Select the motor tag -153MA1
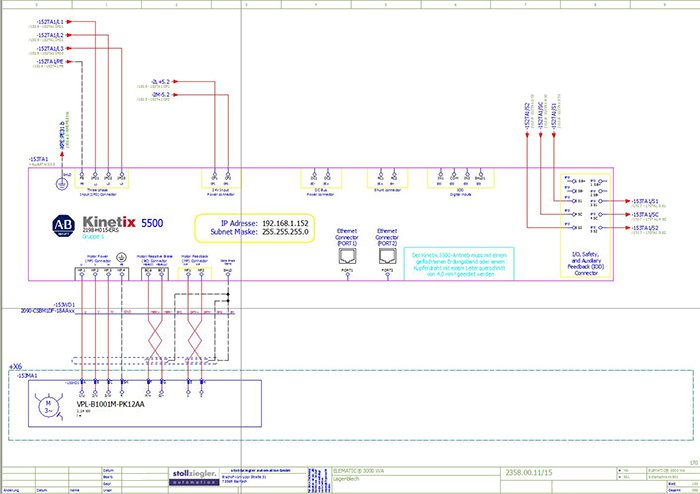This screenshot has width=700, height=494. (27, 376)
